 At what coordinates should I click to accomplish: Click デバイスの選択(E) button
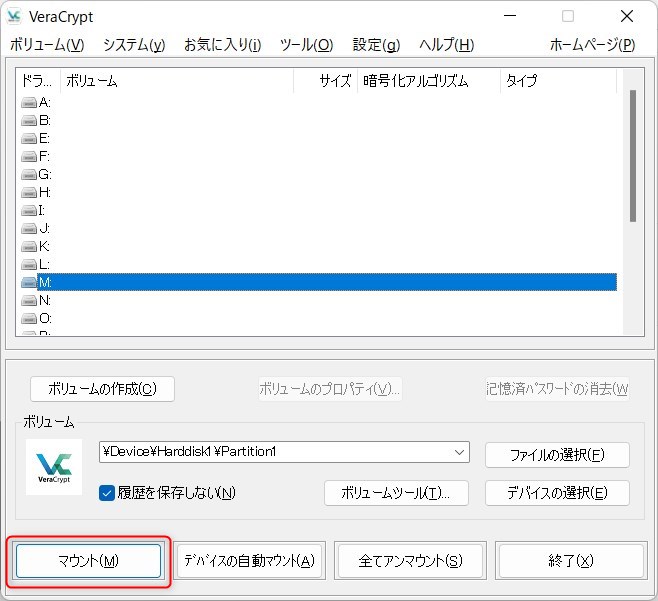coord(557,493)
